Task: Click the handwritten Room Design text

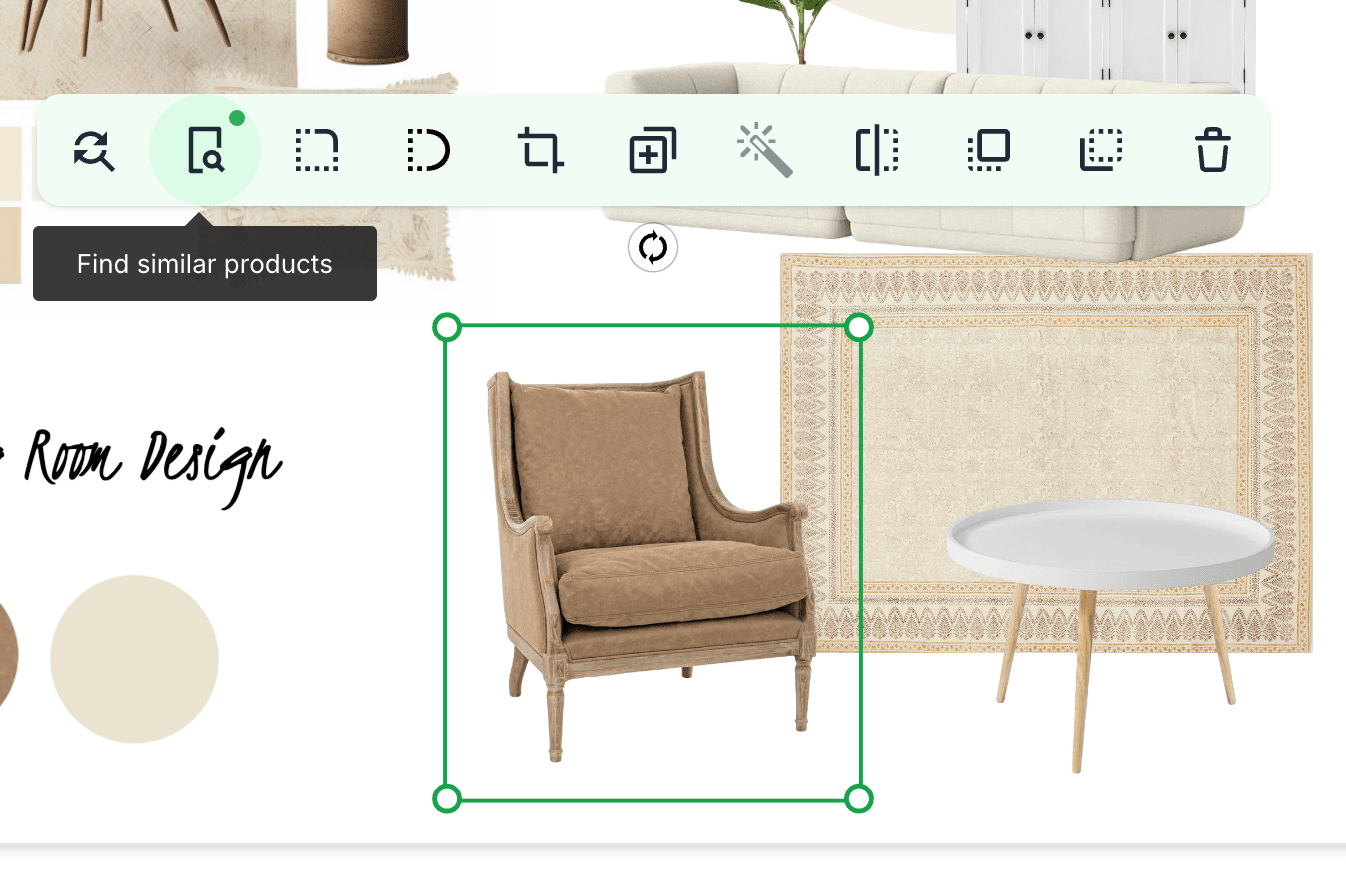Action: click(x=150, y=462)
